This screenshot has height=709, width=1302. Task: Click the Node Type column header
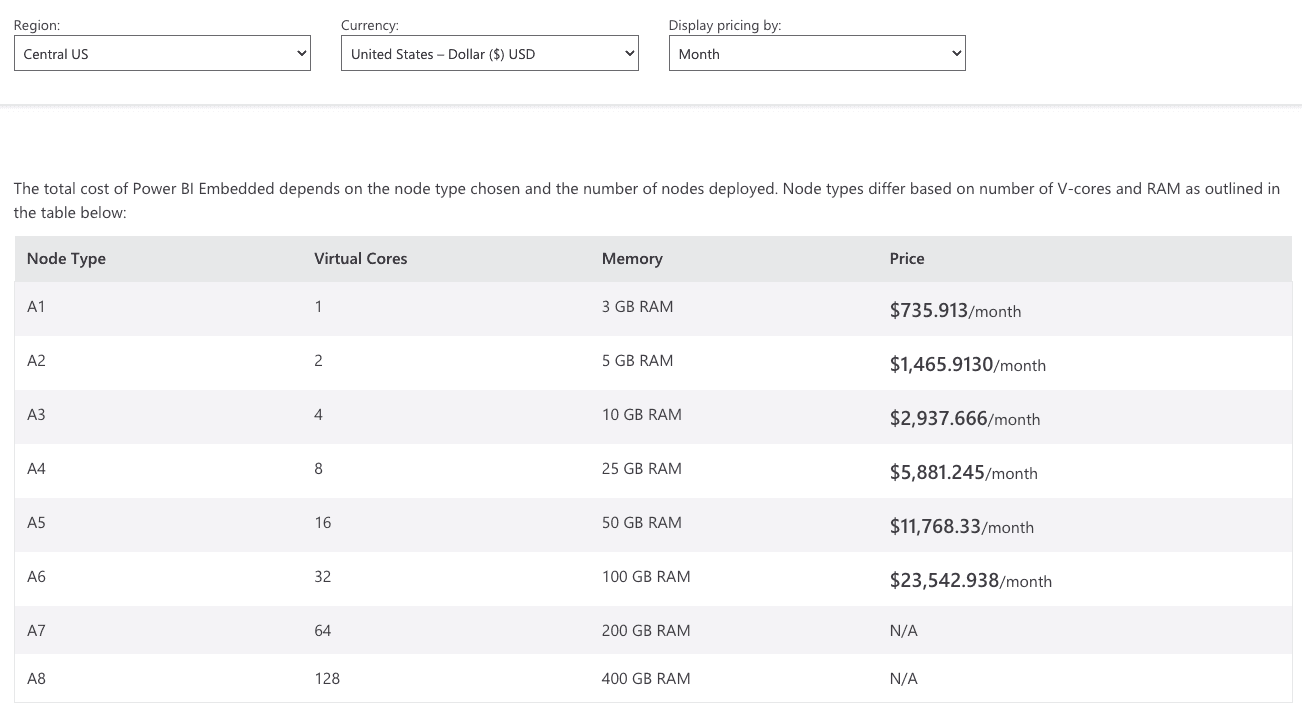(x=66, y=258)
